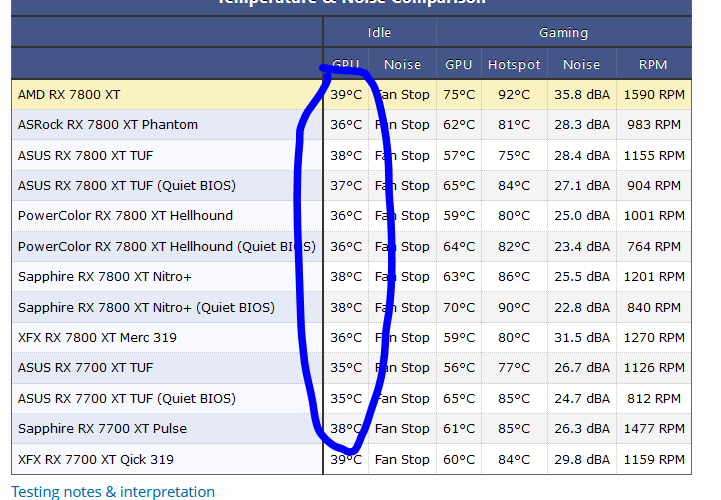
Task: Click the RPM column header
Action: point(653,64)
